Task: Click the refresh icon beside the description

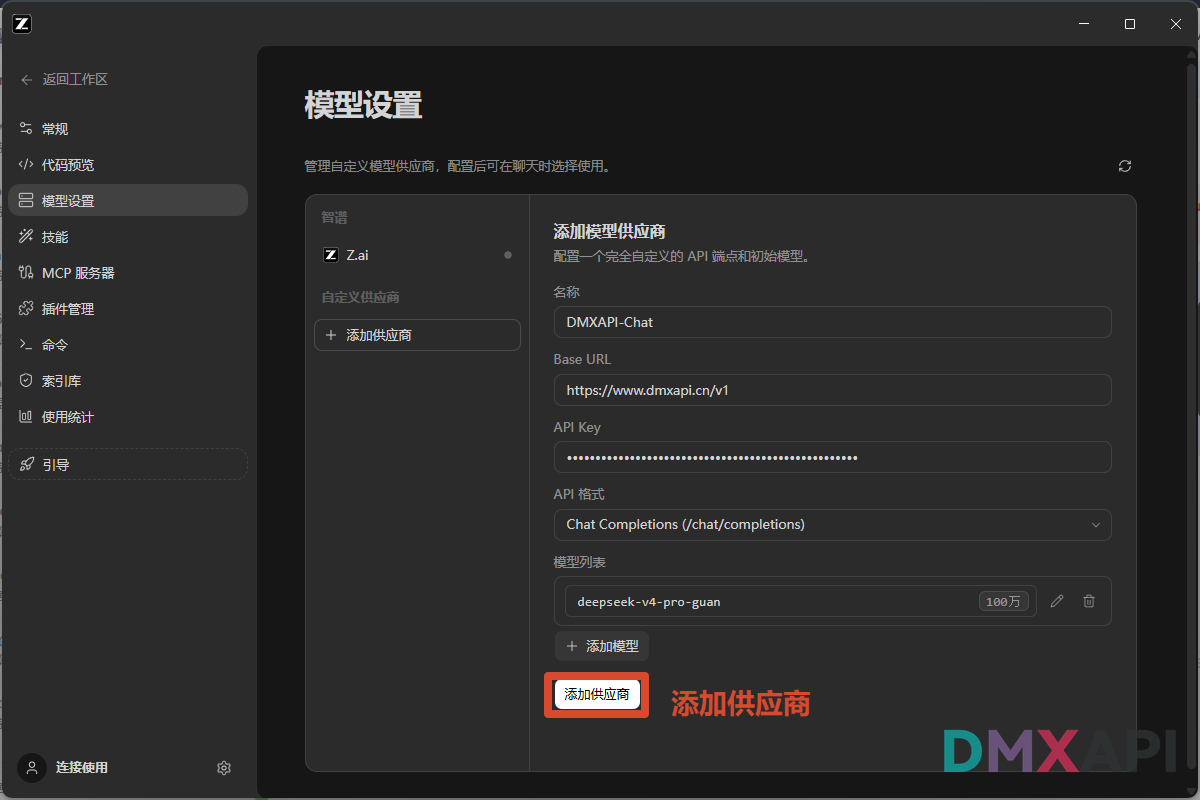Action: click(x=1125, y=166)
